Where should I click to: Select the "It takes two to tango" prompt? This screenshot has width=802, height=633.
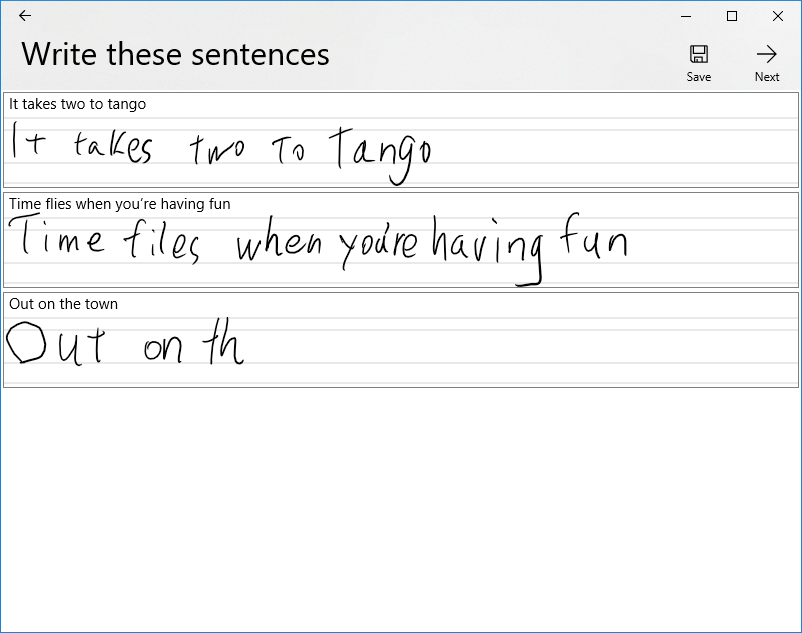(x=78, y=104)
